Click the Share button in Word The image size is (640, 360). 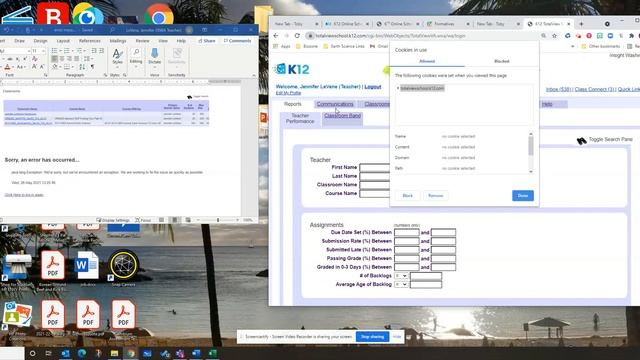pyautogui.click(x=207, y=41)
